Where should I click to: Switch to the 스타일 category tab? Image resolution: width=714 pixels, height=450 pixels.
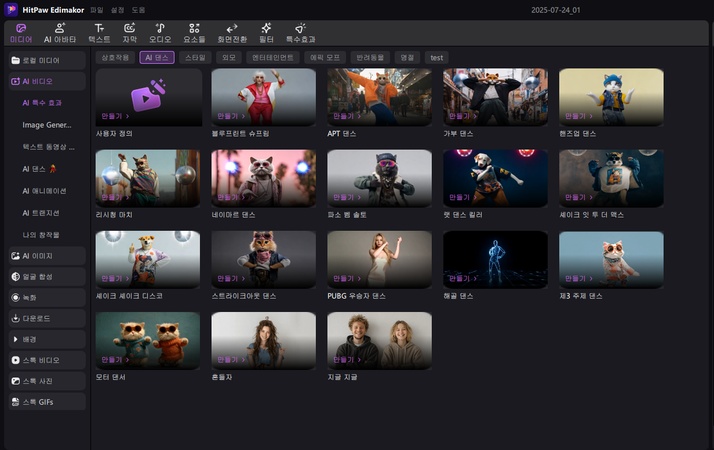[195, 57]
